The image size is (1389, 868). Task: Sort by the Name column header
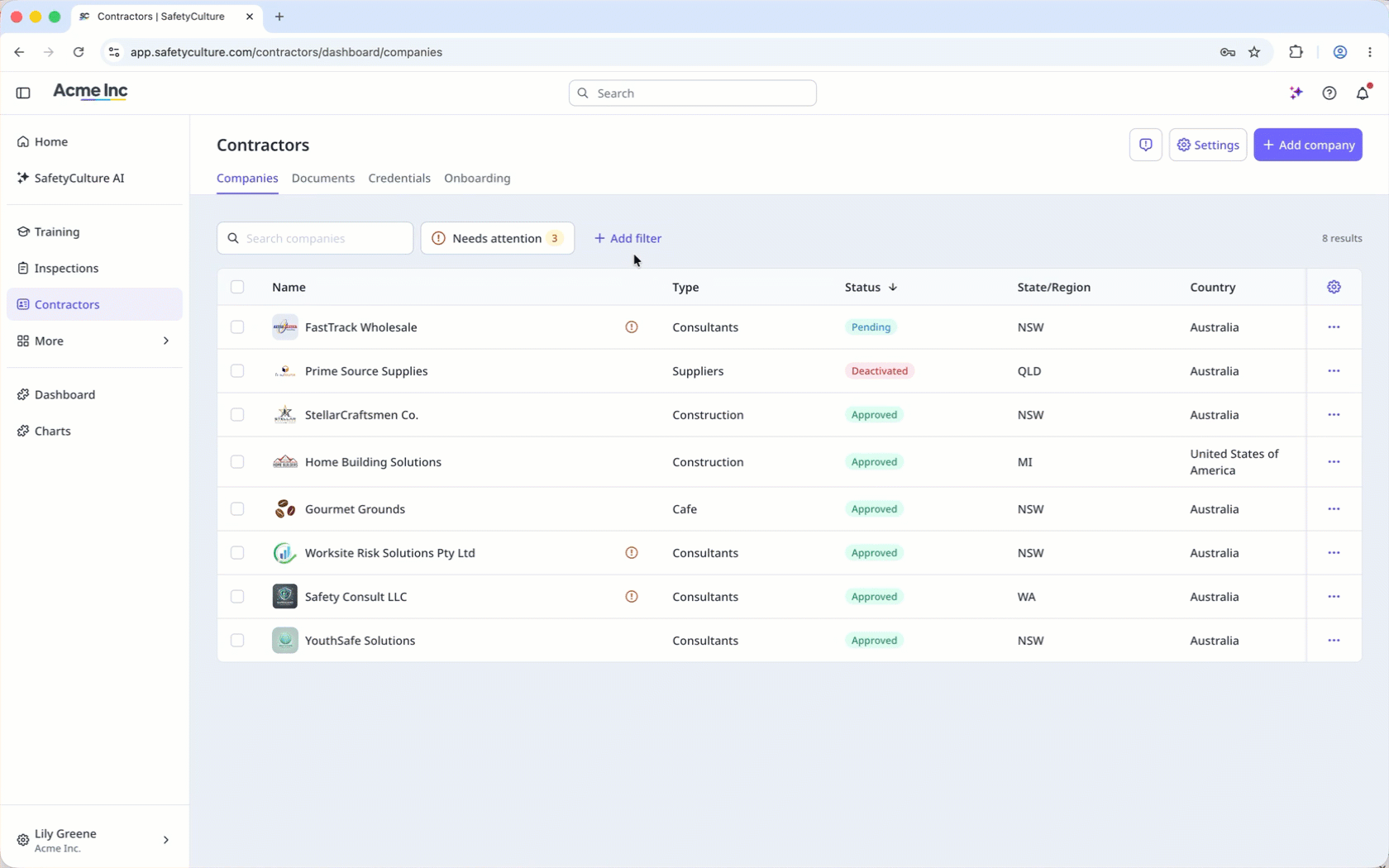tap(289, 288)
